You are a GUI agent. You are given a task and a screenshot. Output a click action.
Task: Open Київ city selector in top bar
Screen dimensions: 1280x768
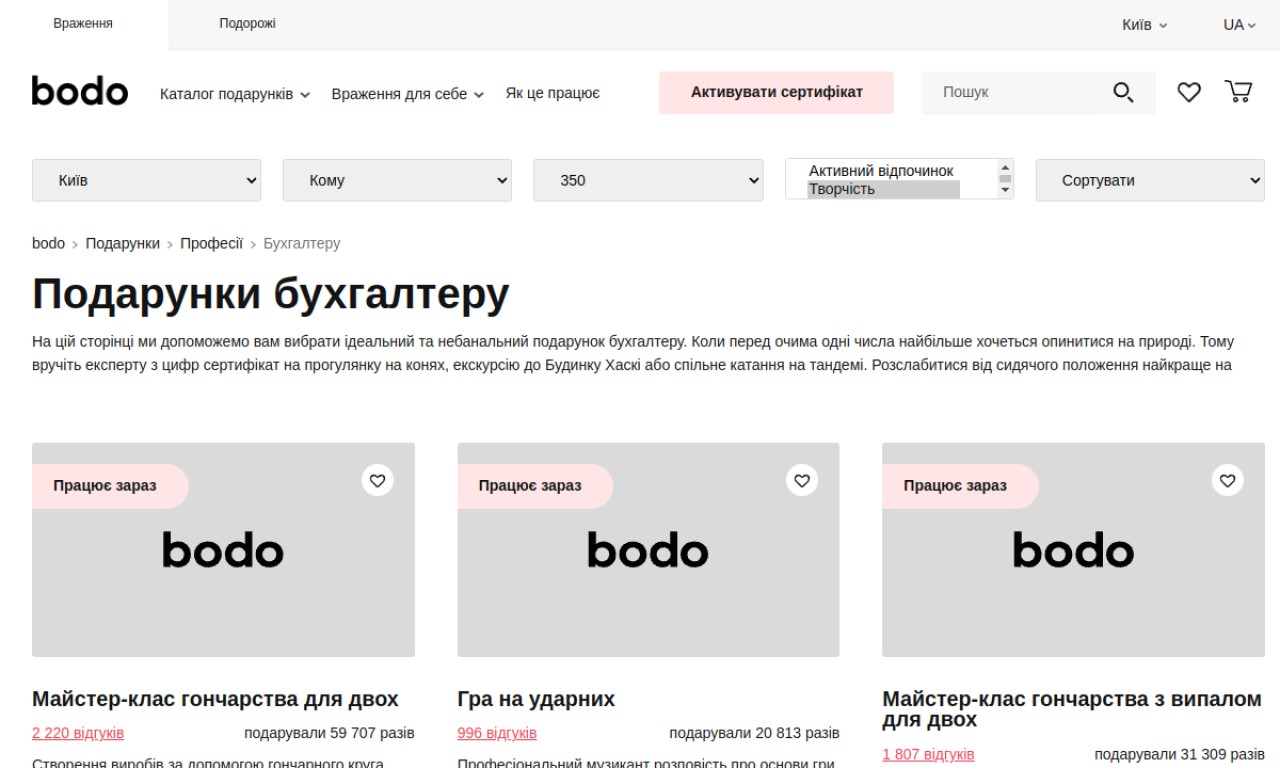(x=1144, y=24)
